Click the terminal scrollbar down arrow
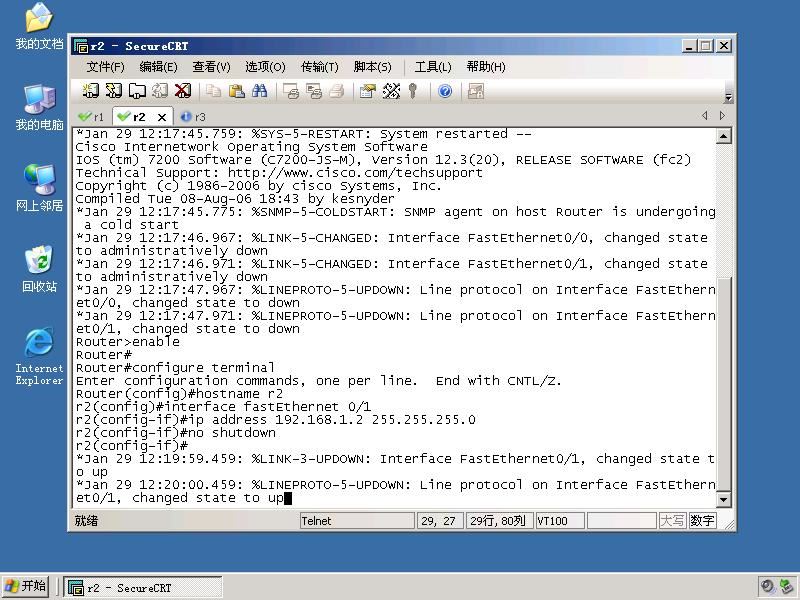800x600 pixels. (723, 499)
